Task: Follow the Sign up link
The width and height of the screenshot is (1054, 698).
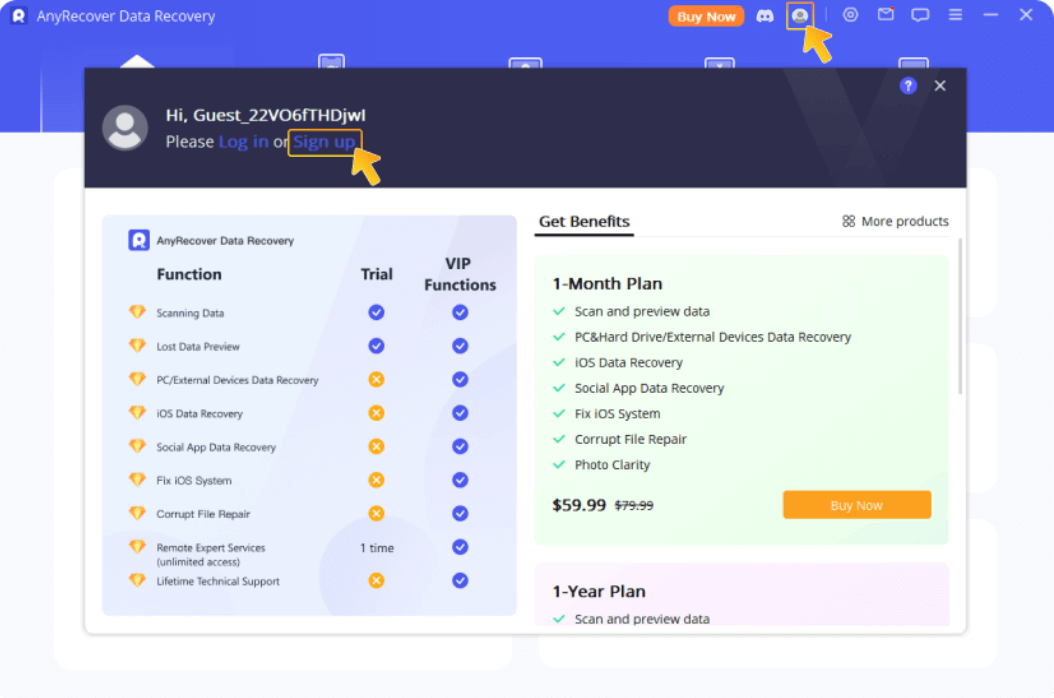Action: click(x=324, y=142)
